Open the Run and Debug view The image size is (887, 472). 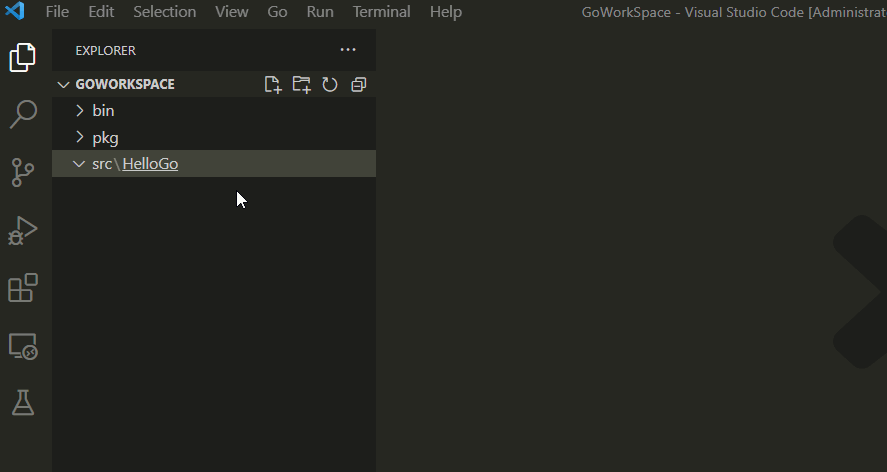click(23, 230)
